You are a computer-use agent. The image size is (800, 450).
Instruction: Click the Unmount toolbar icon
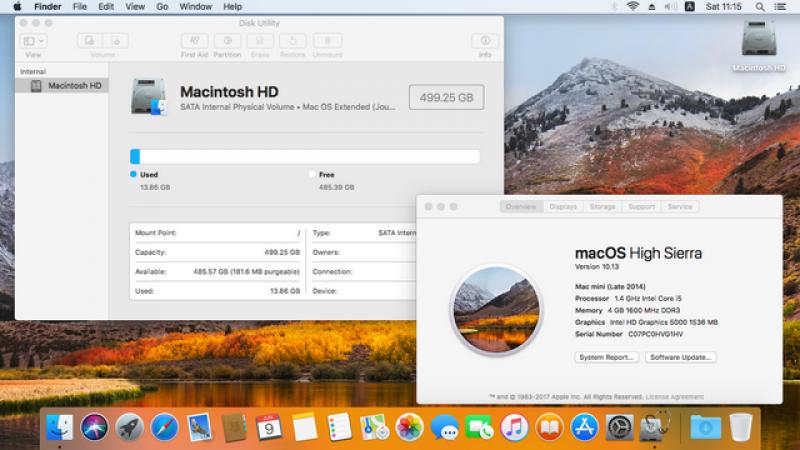pos(328,41)
